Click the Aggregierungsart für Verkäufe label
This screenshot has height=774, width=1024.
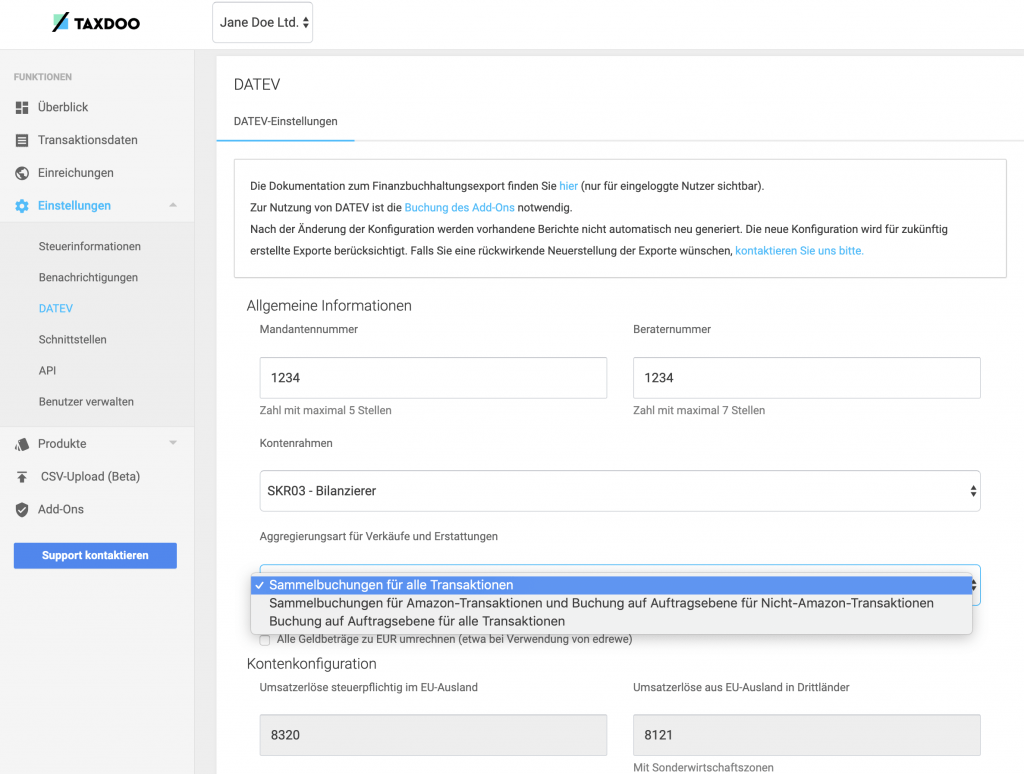click(379, 536)
